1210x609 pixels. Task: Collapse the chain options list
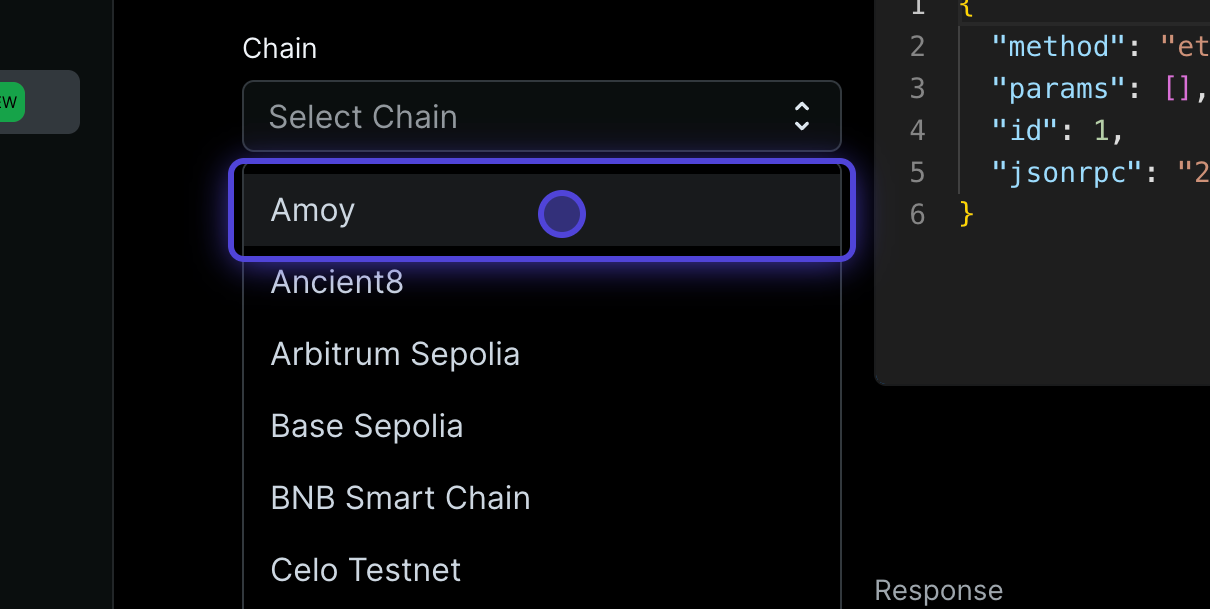coord(542,117)
